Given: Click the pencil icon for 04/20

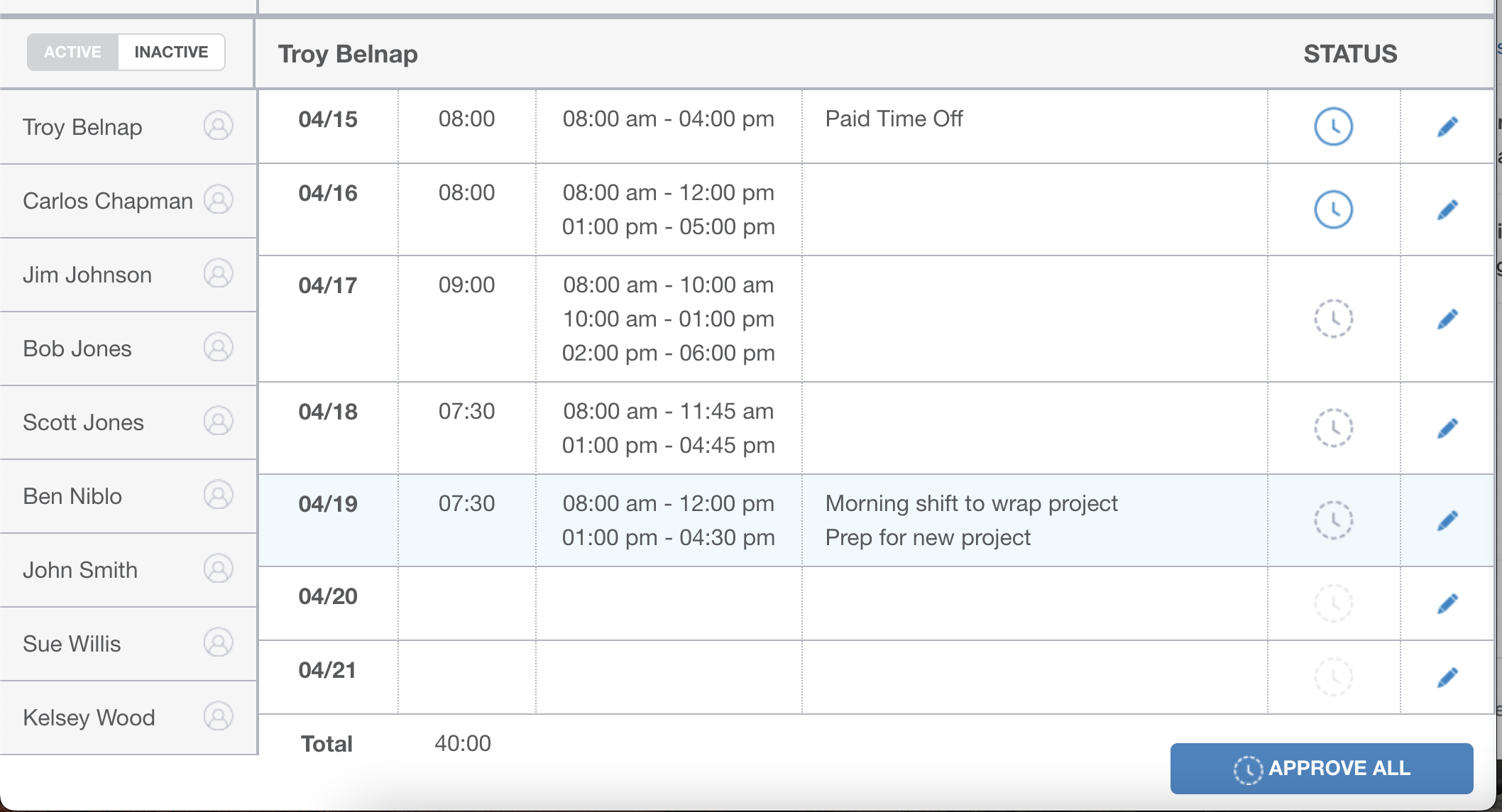Looking at the screenshot, I should pos(1447,603).
